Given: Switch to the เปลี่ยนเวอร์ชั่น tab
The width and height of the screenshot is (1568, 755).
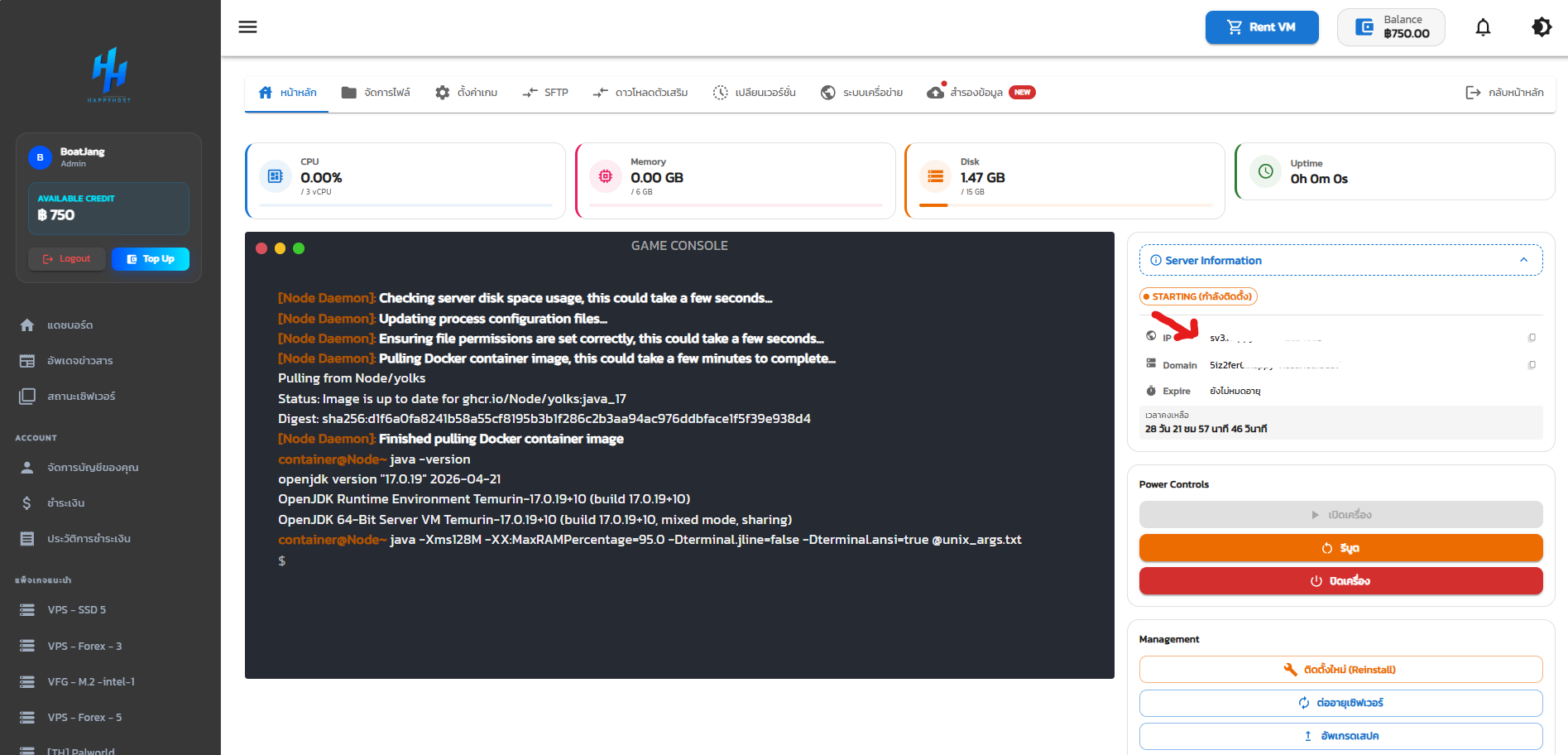Looking at the screenshot, I should (x=754, y=93).
